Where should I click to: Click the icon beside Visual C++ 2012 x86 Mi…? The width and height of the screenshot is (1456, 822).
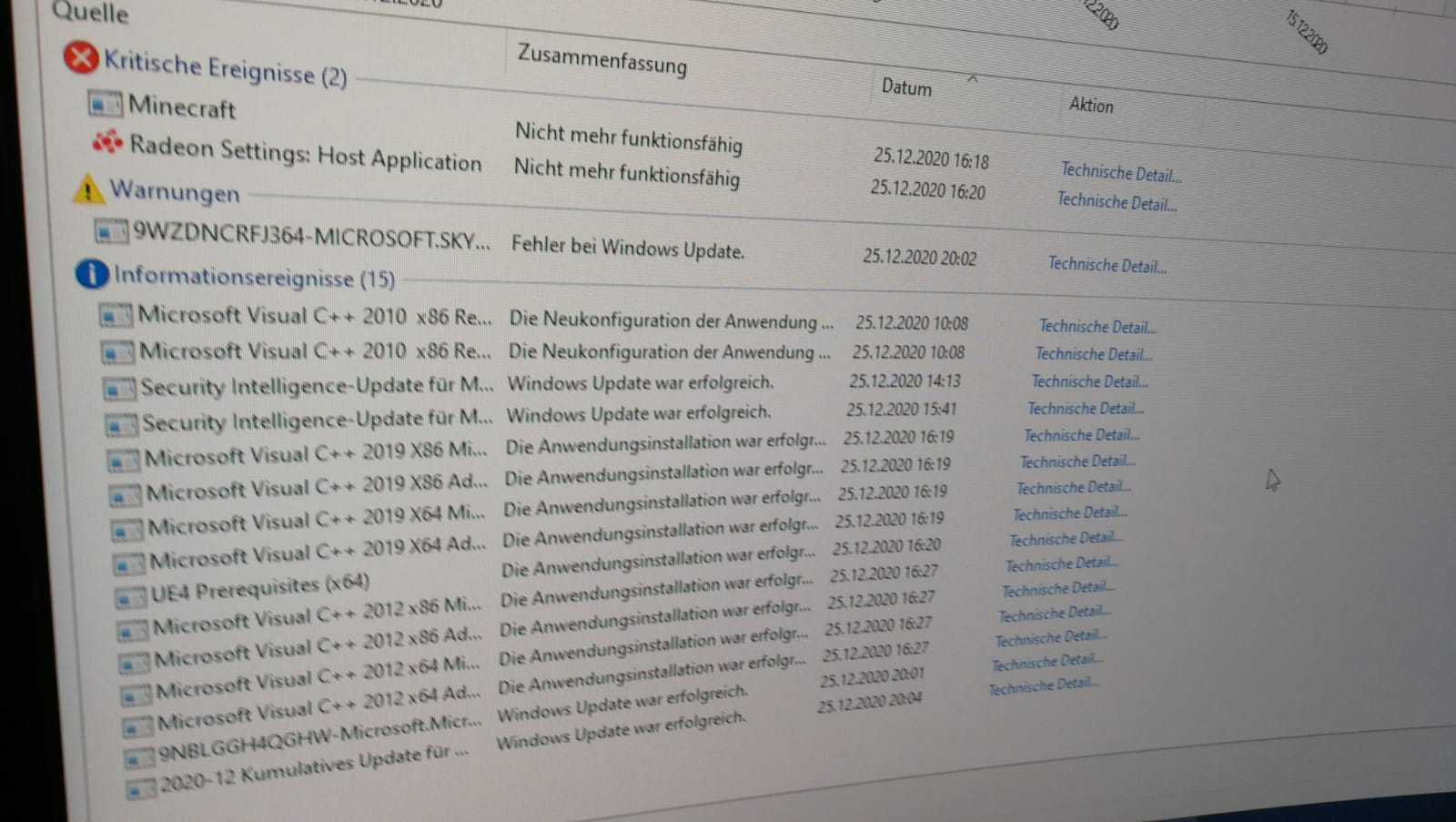tap(133, 631)
